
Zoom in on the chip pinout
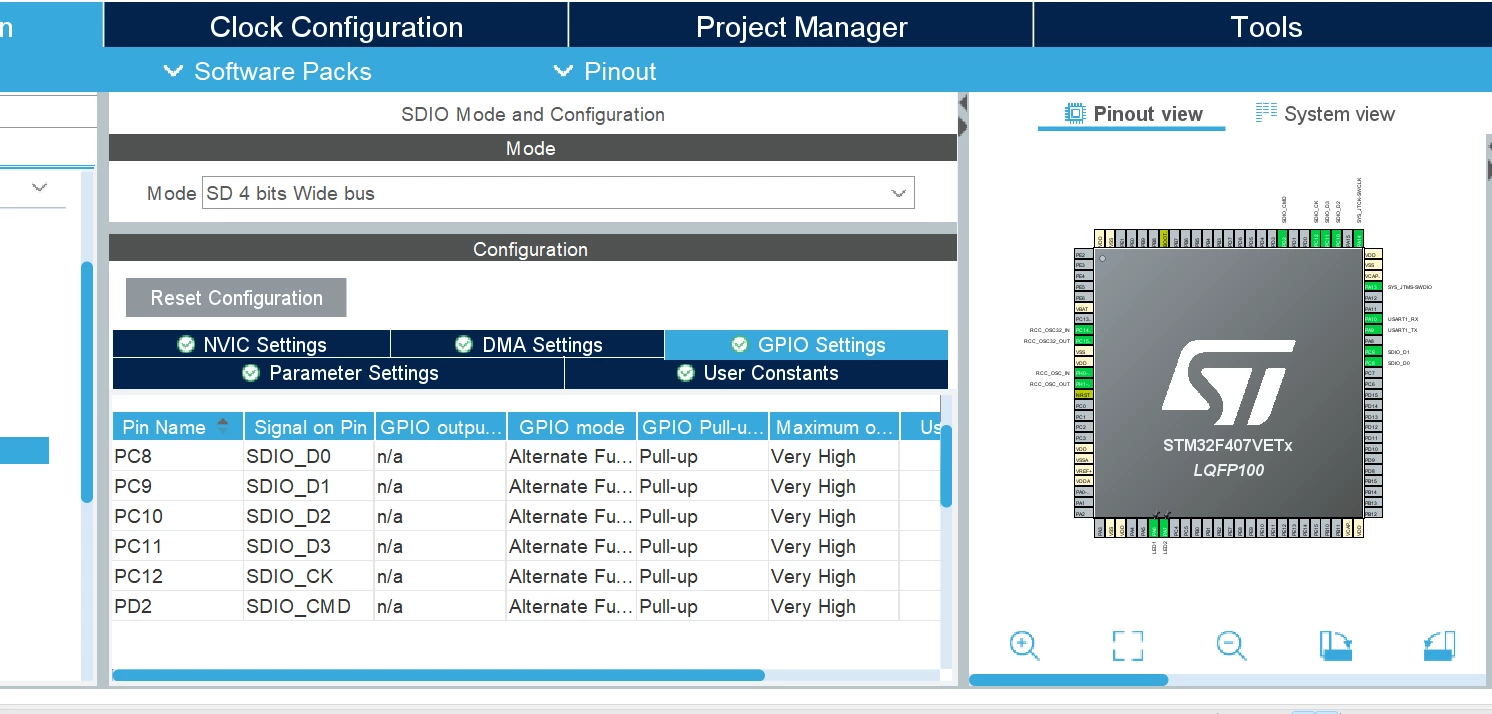pos(1024,645)
